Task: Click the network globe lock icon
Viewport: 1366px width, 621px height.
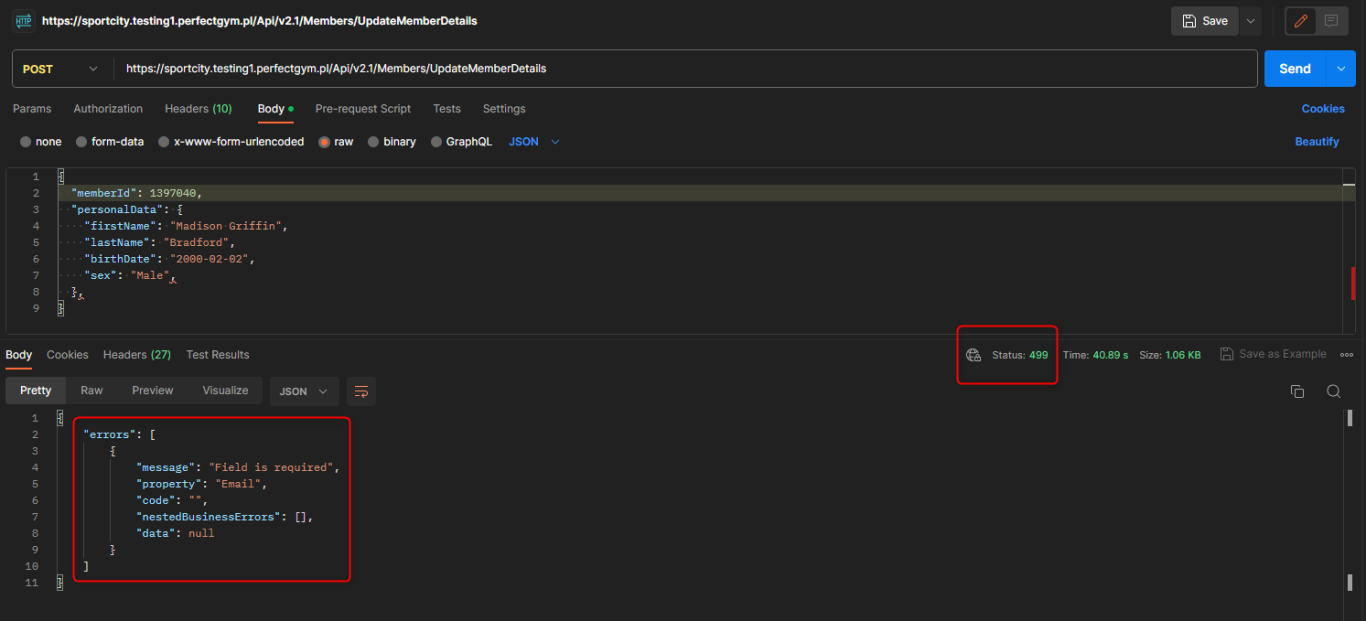Action: (x=973, y=355)
